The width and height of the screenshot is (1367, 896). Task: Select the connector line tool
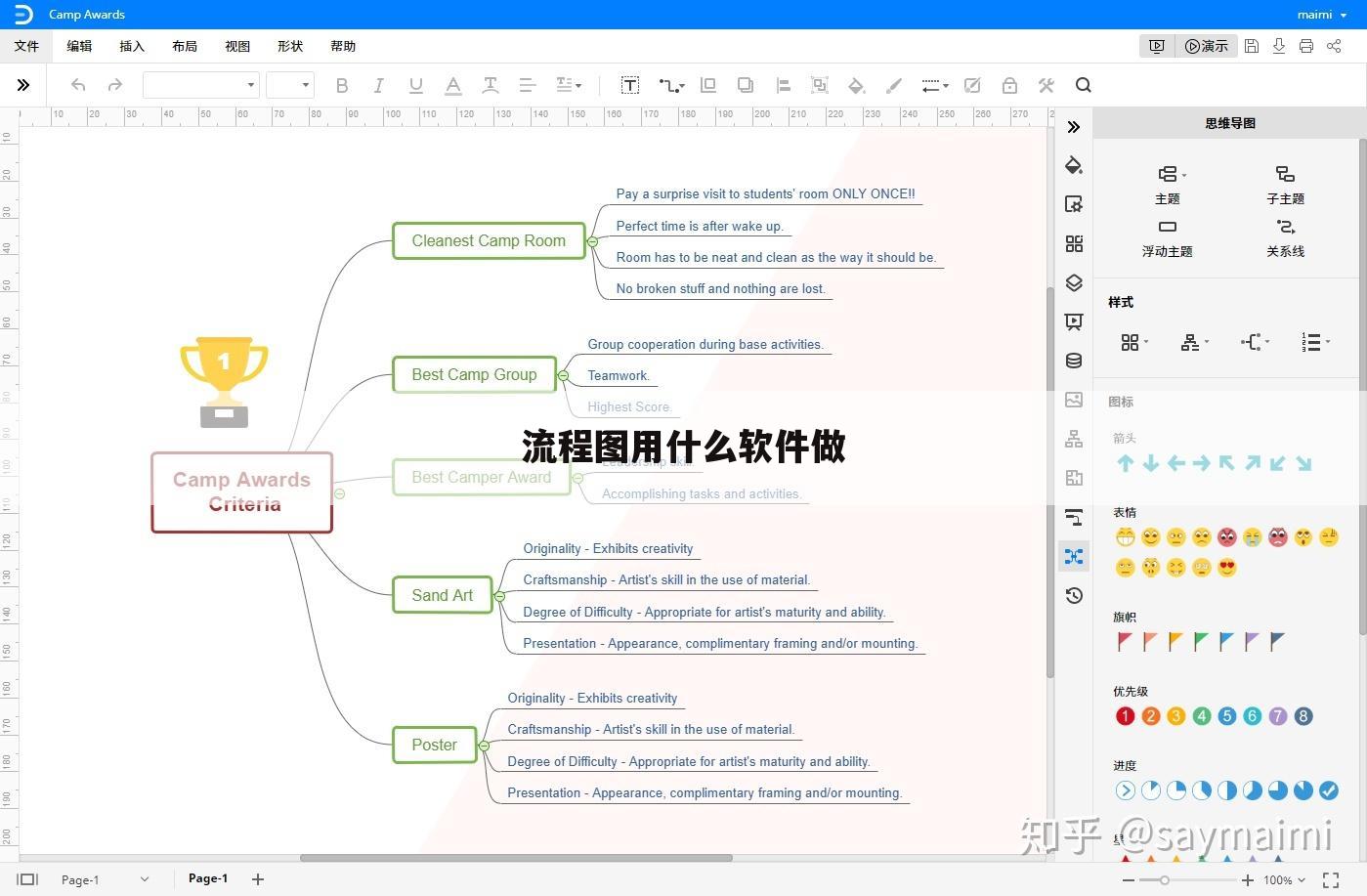tap(671, 85)
